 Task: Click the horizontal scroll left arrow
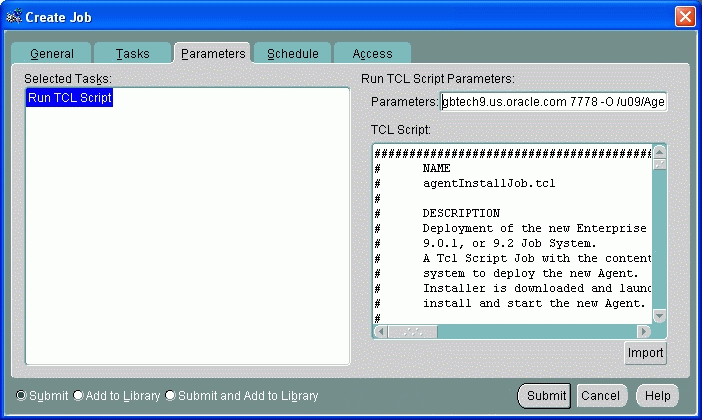coord(381,331)
